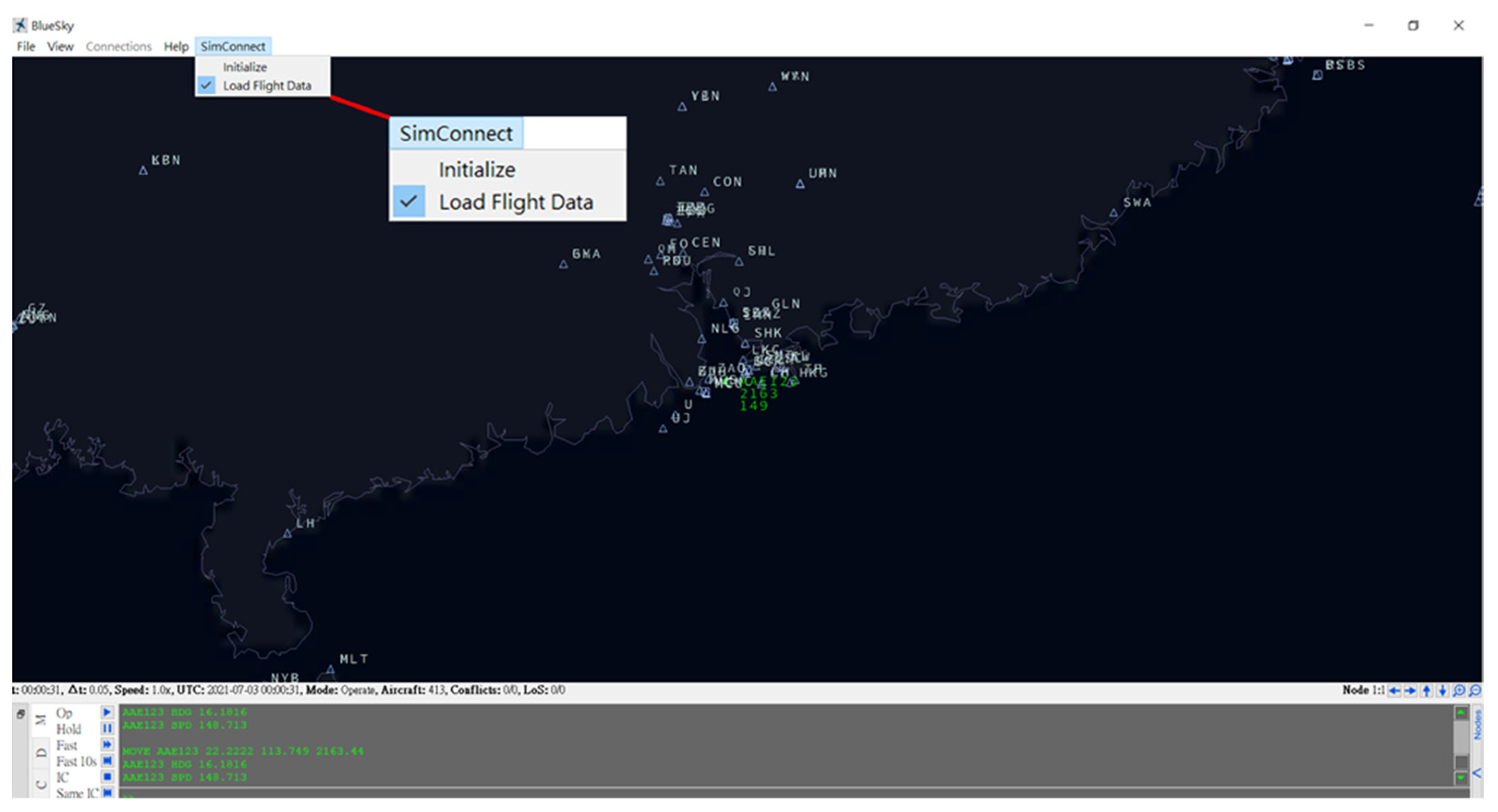
Task: Click the Fast forward button
Action: [x=107, y=745]
